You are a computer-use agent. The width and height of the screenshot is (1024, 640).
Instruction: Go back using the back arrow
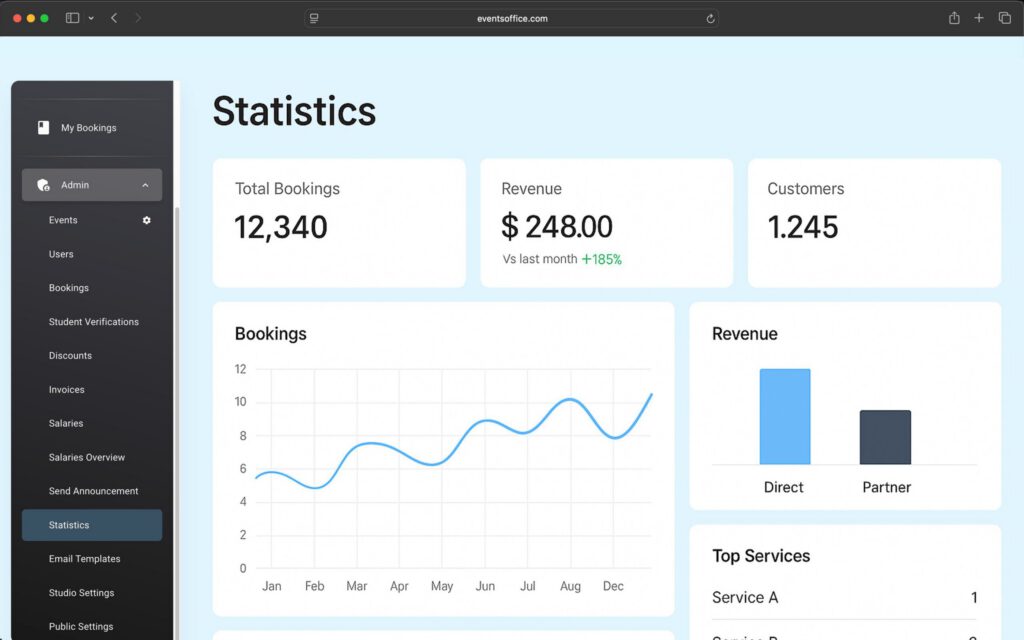click(x=113, y=17)
